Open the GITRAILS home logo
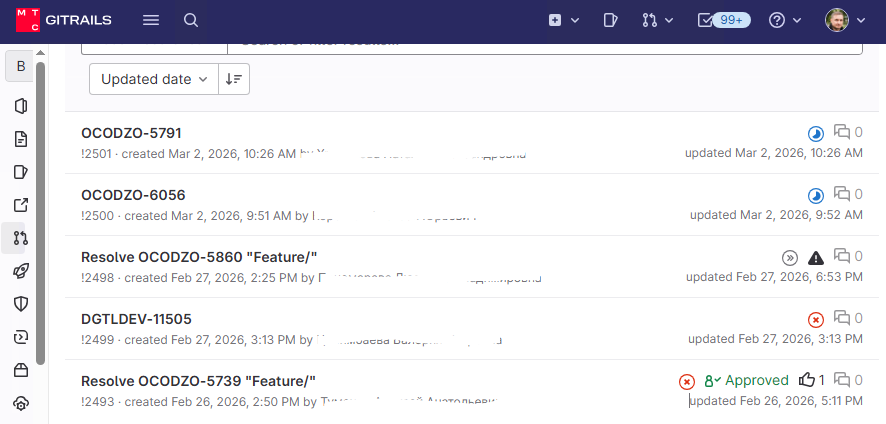 pyautogui.click(x=64, y=20)
